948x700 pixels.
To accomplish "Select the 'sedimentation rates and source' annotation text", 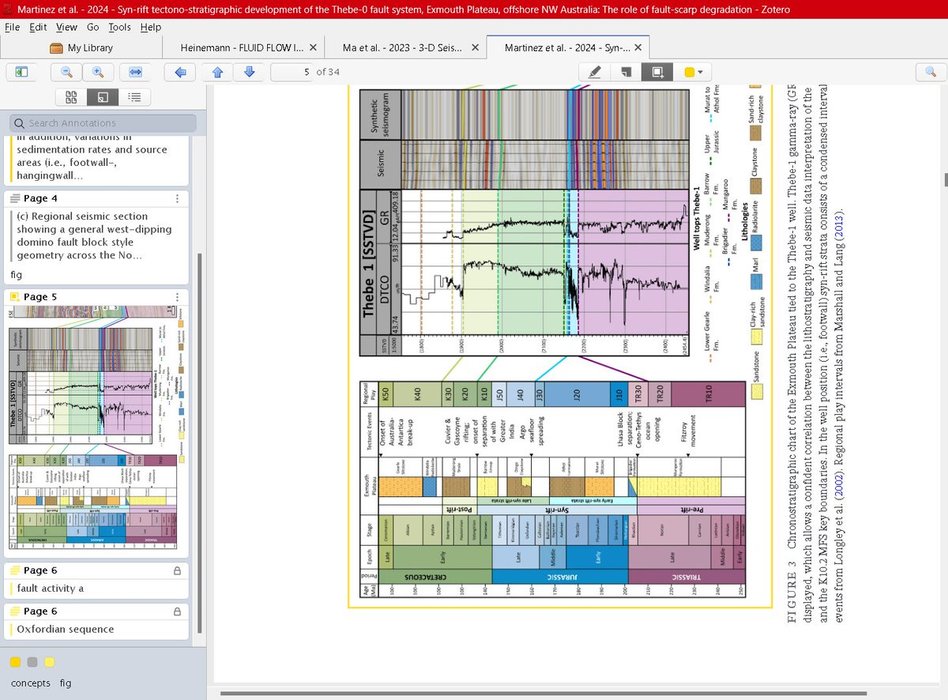I will tap(92, 149).
